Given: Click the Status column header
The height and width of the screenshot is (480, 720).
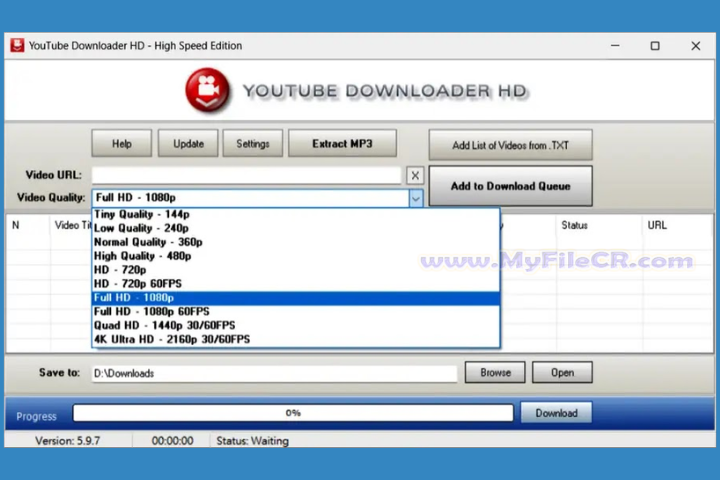Looking at the screenshot, I should click(x=599, y=226).
